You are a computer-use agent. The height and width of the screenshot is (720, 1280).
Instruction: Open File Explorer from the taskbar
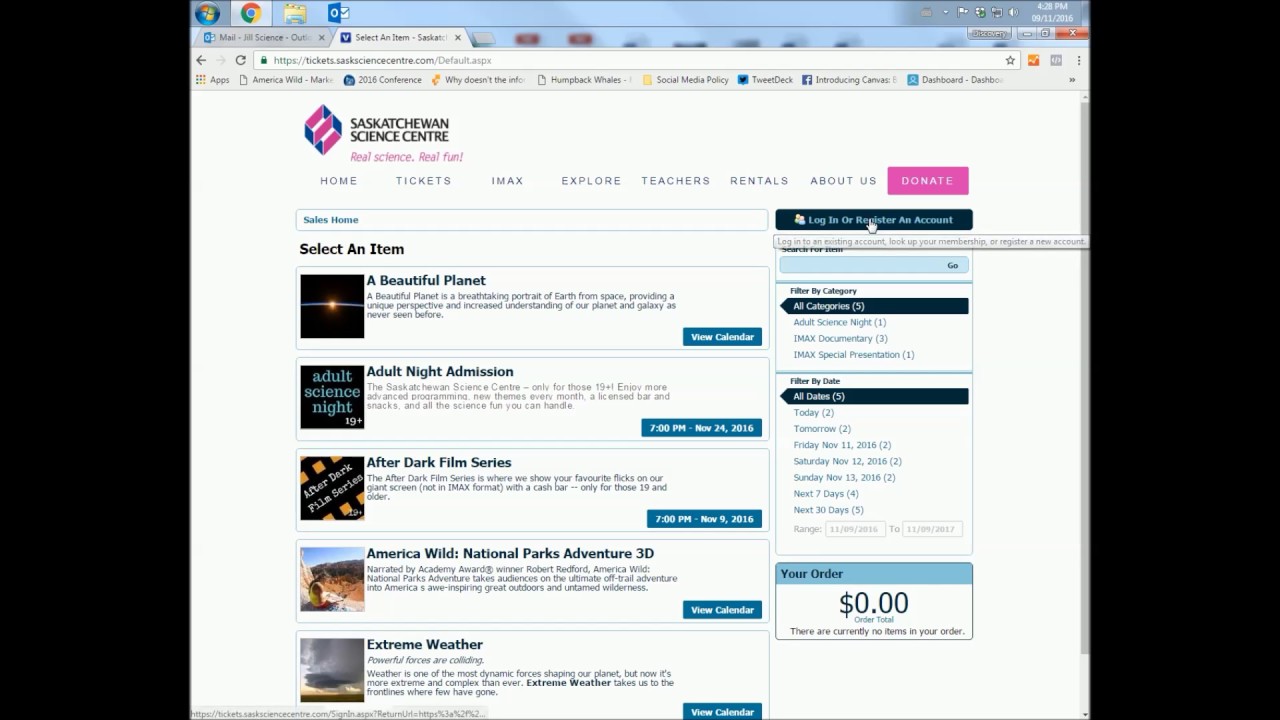(294, 13)
